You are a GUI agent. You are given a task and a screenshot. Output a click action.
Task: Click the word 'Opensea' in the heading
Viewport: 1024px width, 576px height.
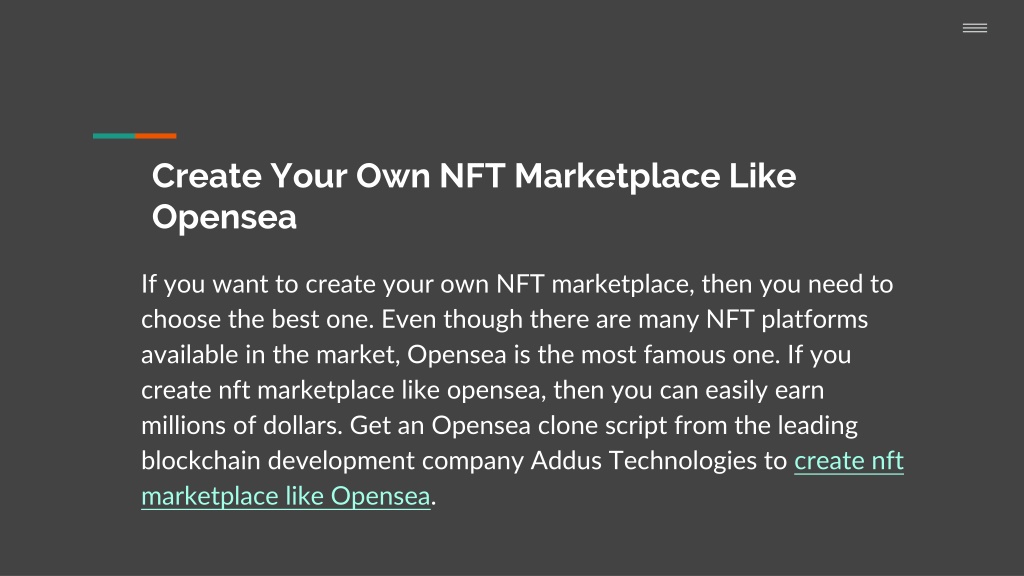tap(224, 217)
